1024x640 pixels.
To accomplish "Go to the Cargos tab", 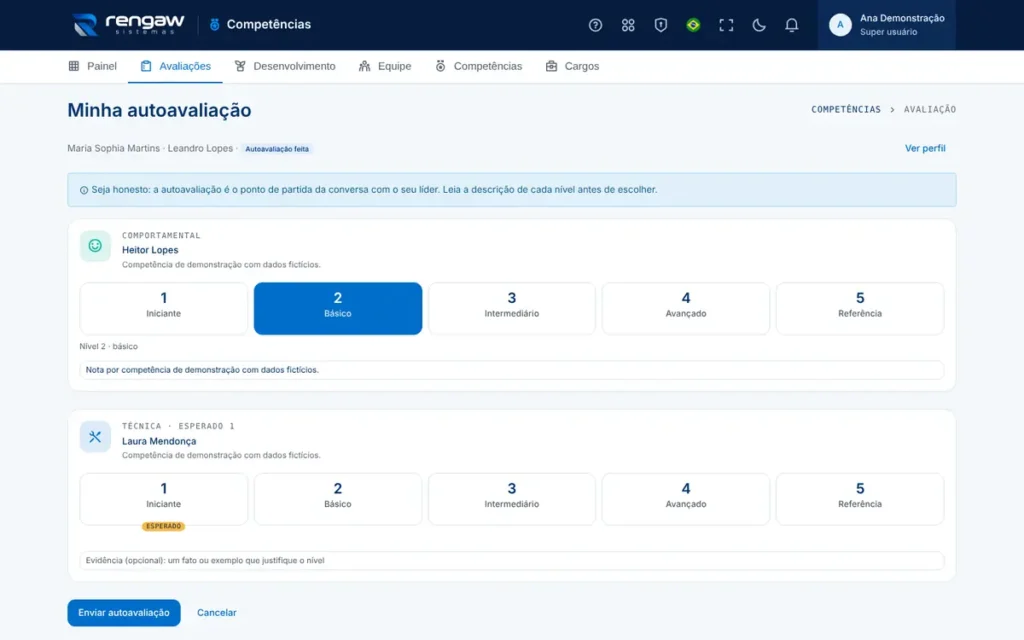I will pos(572,66).
